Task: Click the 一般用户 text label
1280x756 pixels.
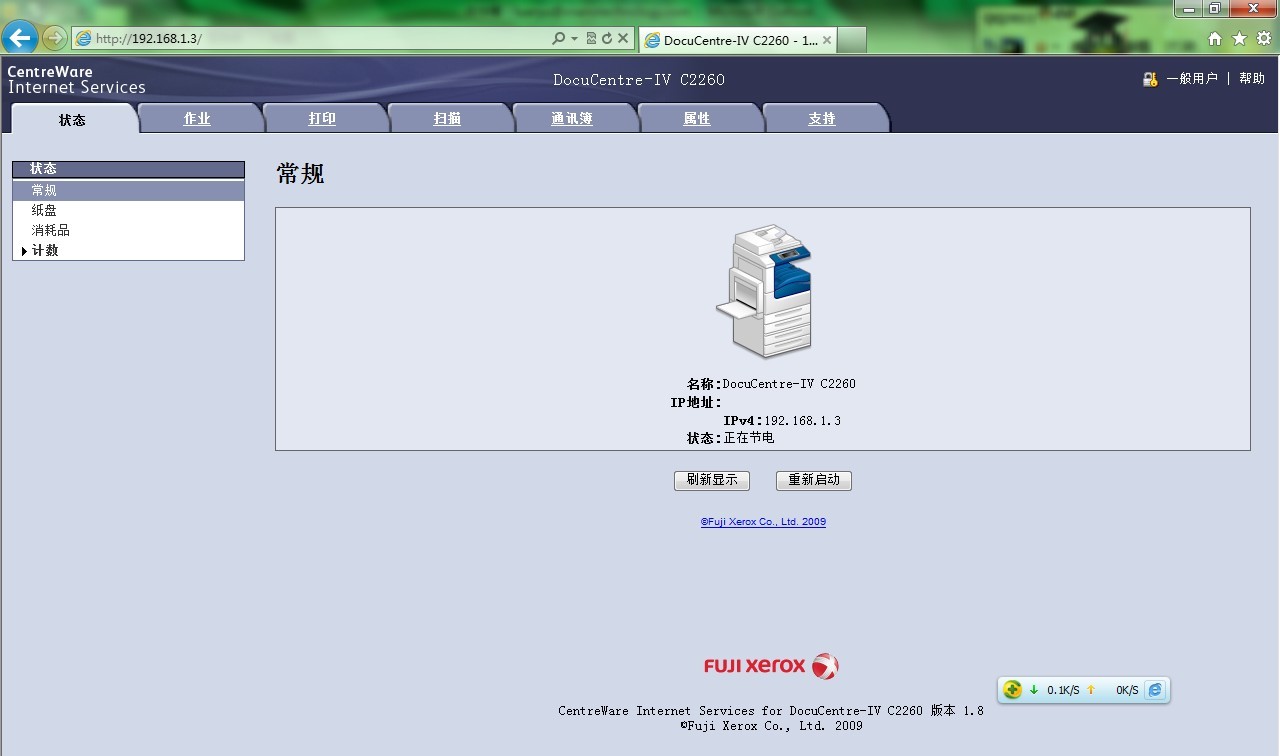Action: (1192, 78)
